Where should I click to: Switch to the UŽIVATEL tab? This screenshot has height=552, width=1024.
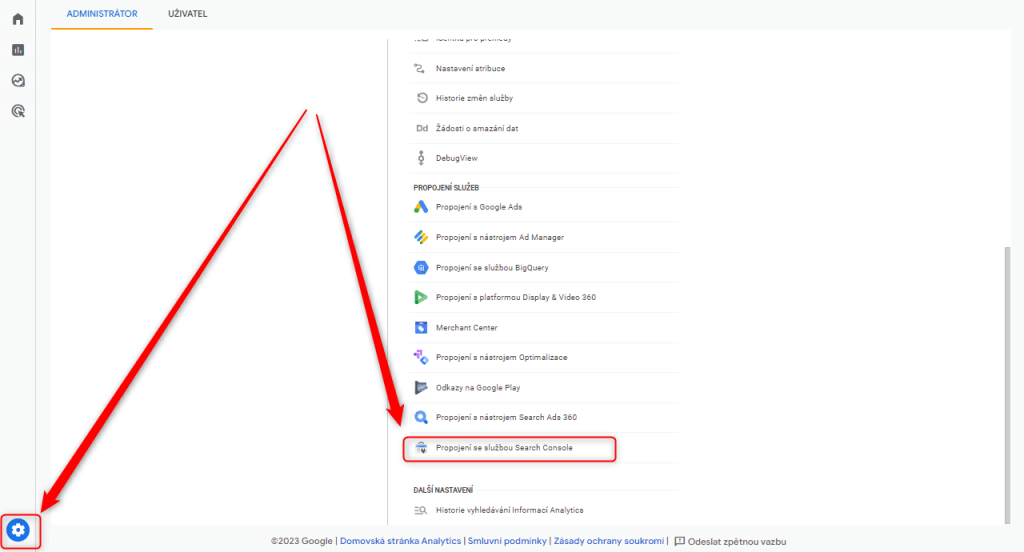pos(188,13)
